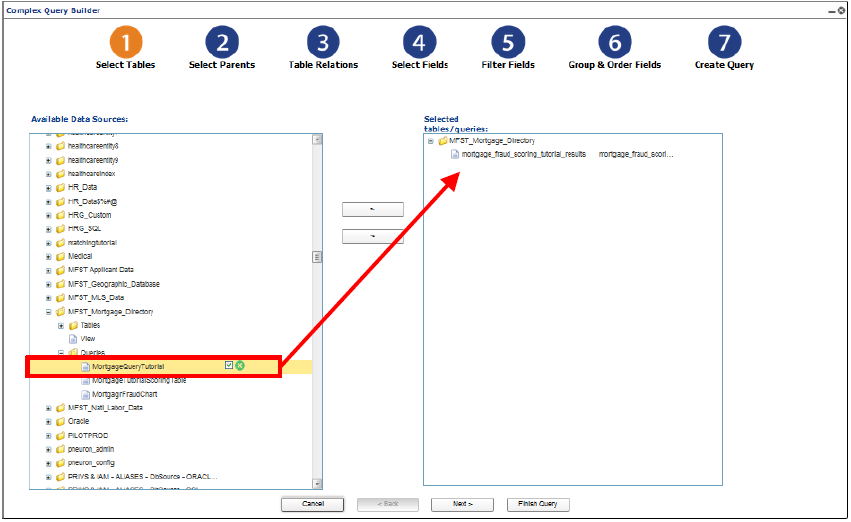
Task: Select the MortgagrFraudChart query
Action: click(124, 394)
